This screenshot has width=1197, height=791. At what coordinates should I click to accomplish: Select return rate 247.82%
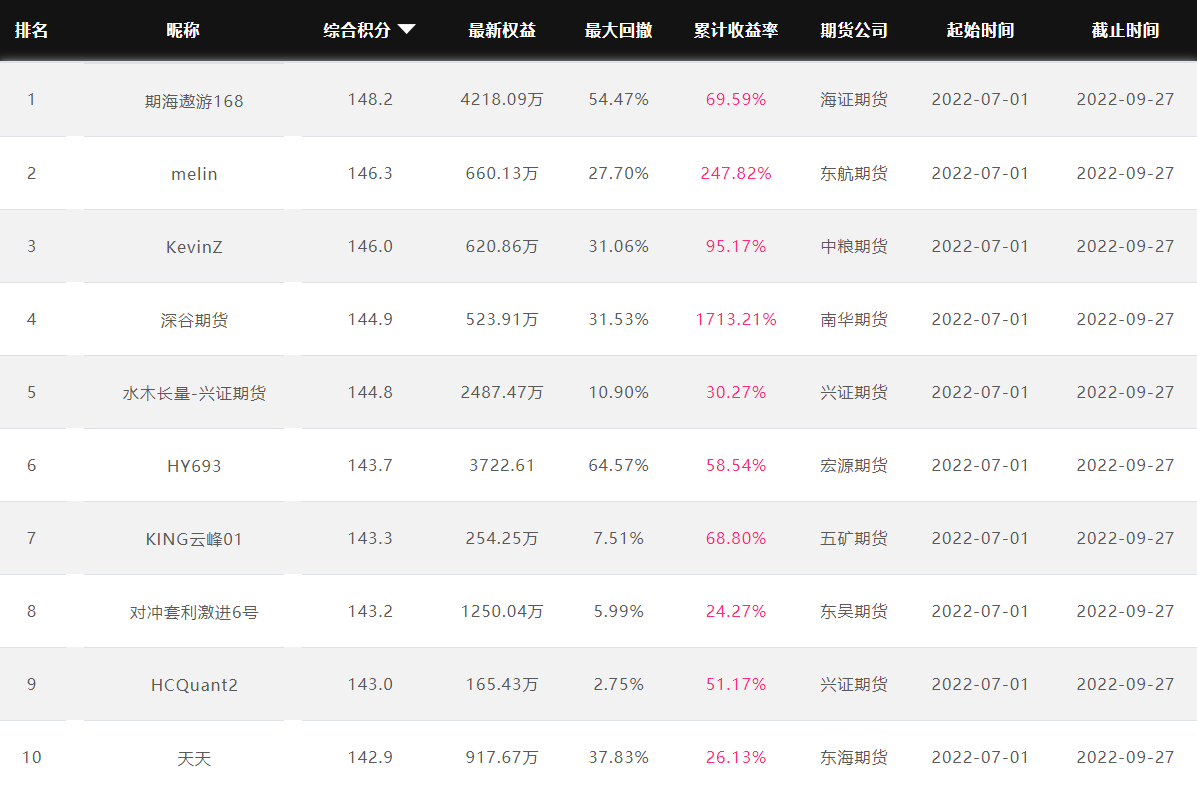736,173
